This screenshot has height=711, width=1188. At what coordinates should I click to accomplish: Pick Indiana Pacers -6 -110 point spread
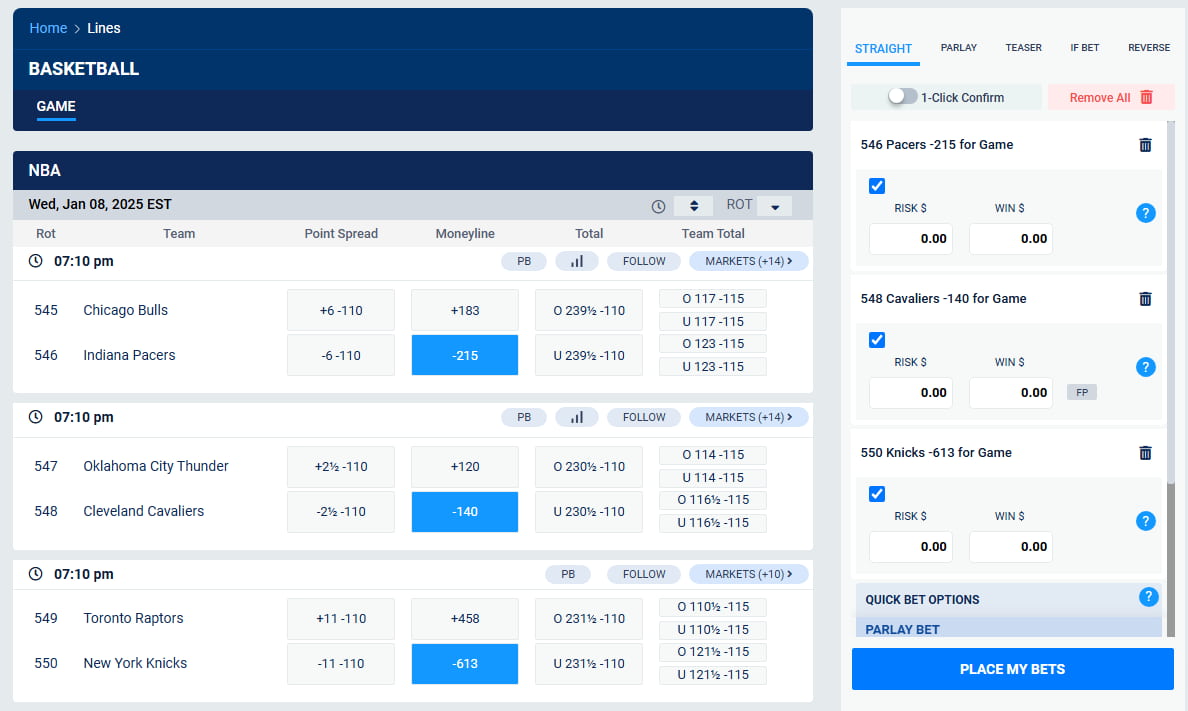[x=341, y=356]
